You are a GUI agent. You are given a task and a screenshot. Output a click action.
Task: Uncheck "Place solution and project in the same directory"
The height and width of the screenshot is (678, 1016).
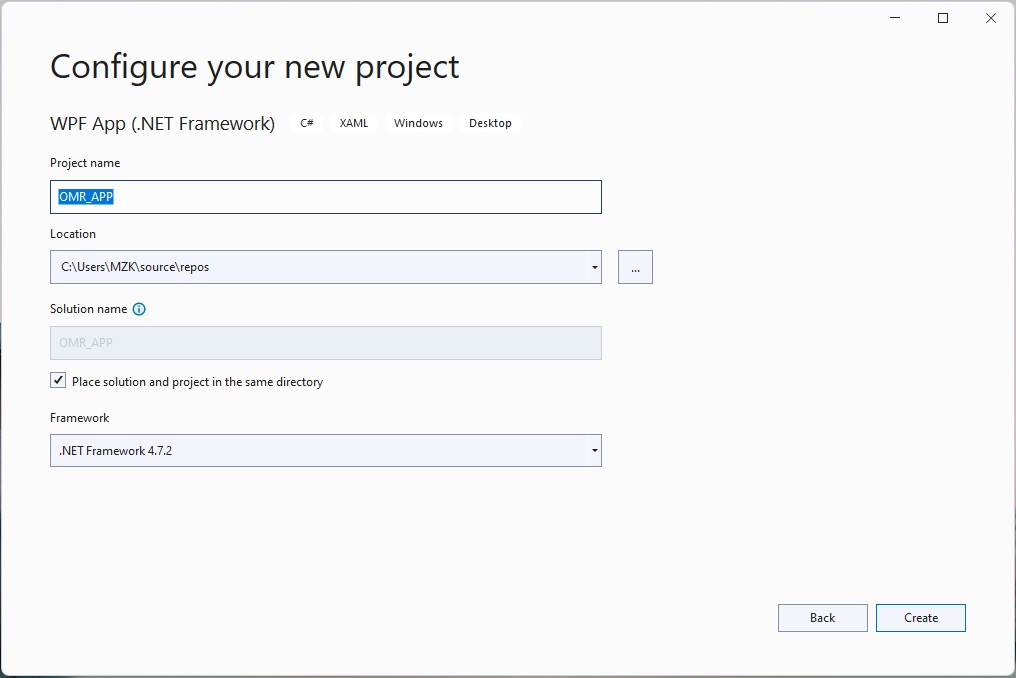58,380
